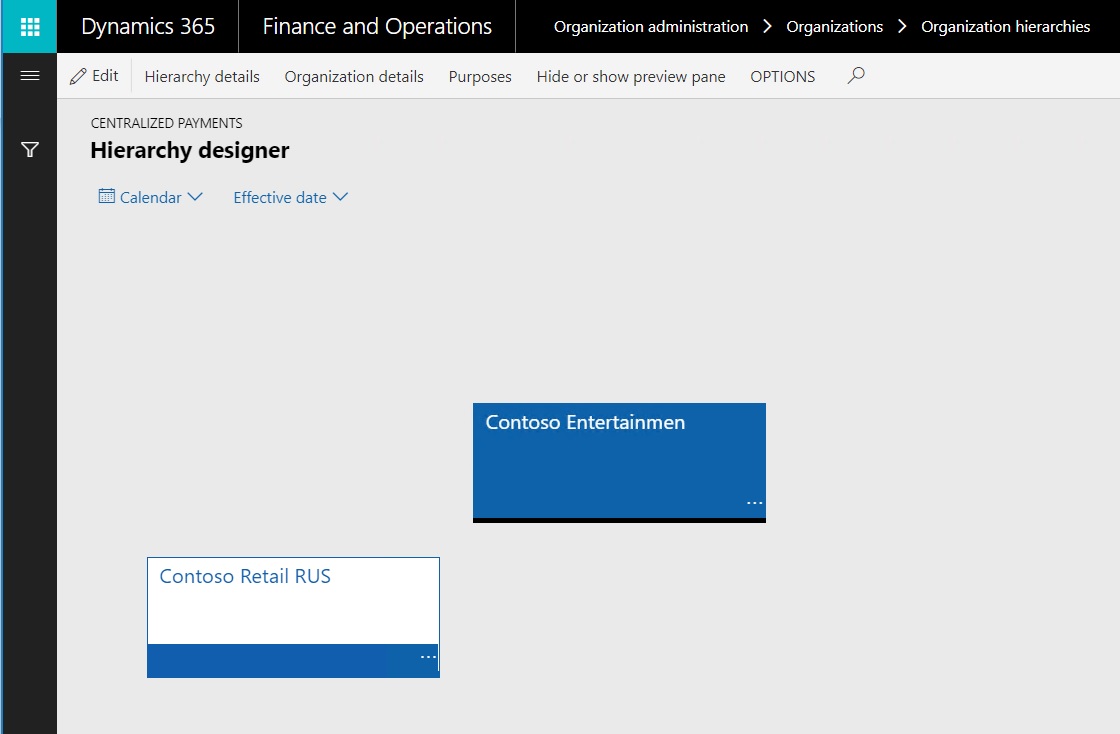Click Finance and Operations header link
Viewport: 1120px width, 734px height.
click(377, 26)
